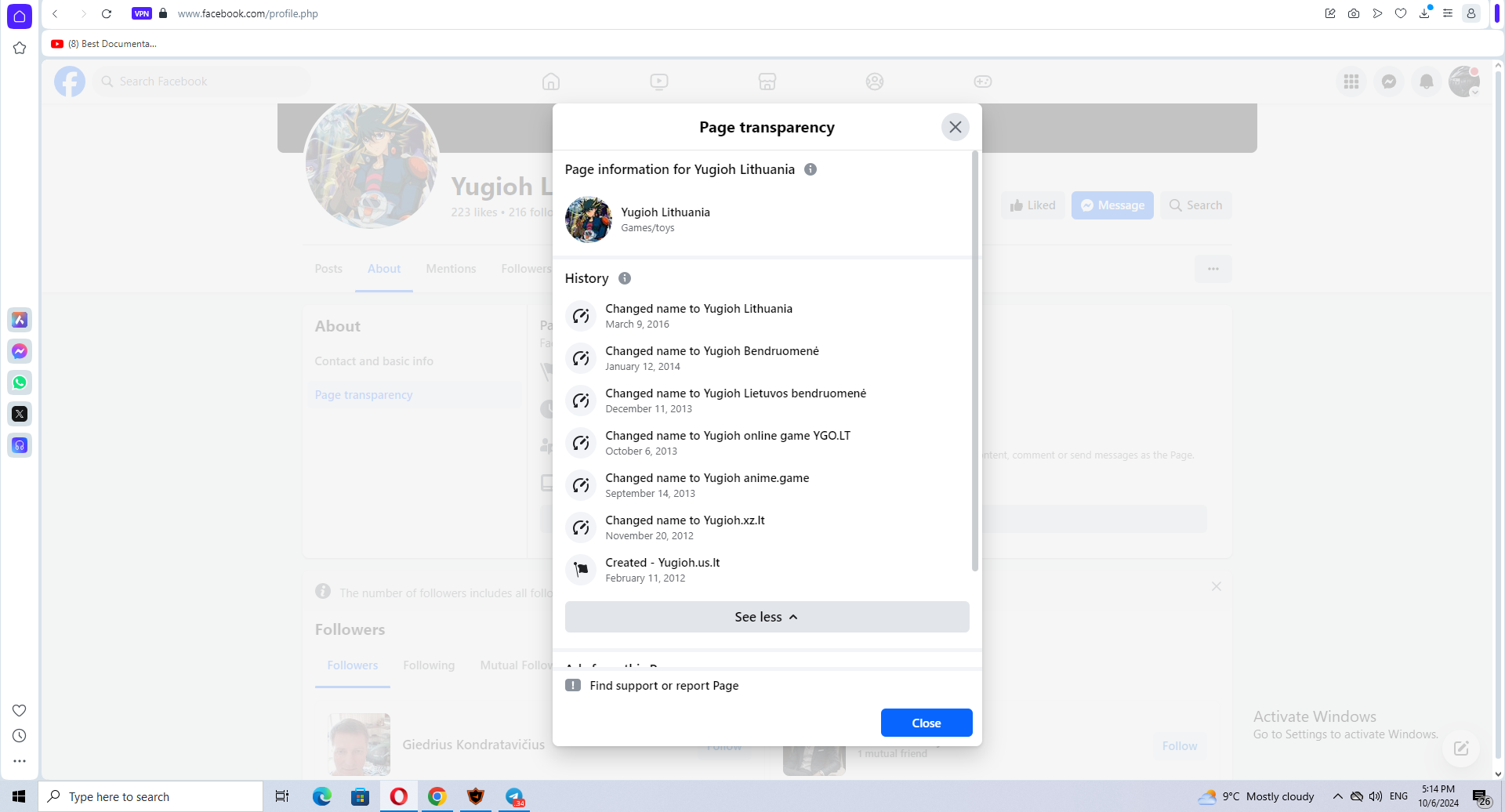
Task: Switch to the Posts tab
Action: (328, 269)
